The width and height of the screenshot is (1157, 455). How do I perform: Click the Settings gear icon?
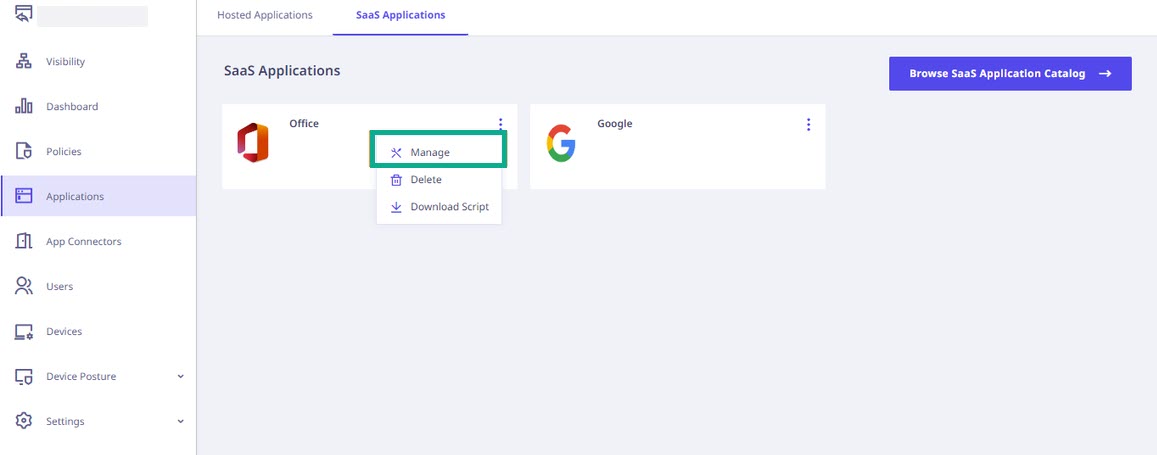24,421
